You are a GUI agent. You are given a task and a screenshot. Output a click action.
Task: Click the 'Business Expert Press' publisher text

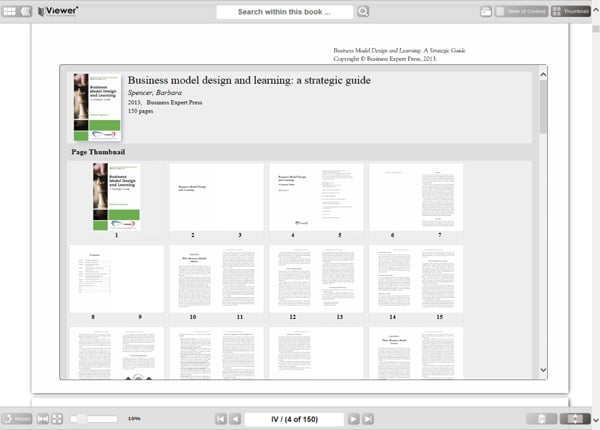(174, 103)
